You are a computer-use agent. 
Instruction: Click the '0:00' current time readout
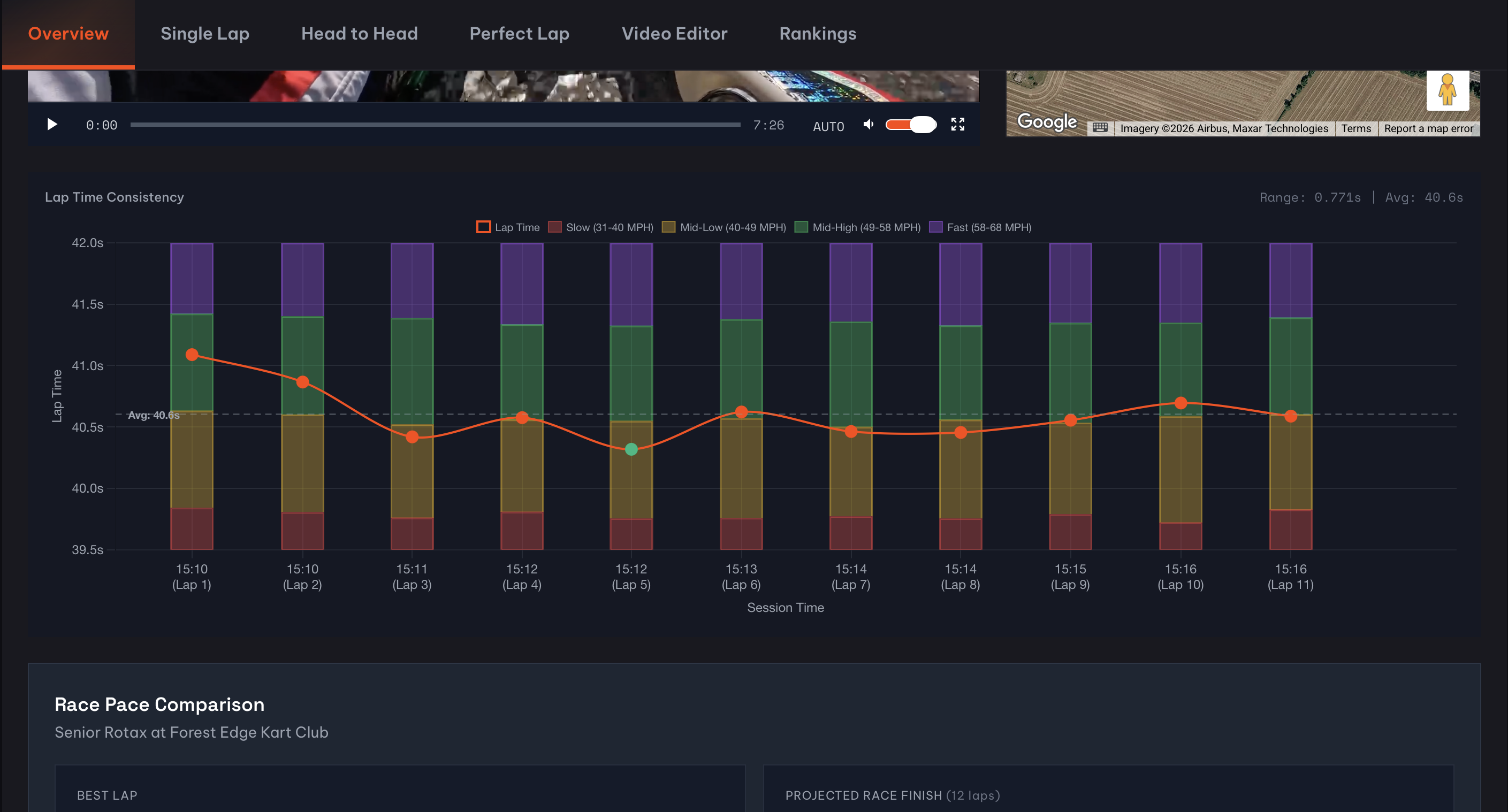(101, 125)
